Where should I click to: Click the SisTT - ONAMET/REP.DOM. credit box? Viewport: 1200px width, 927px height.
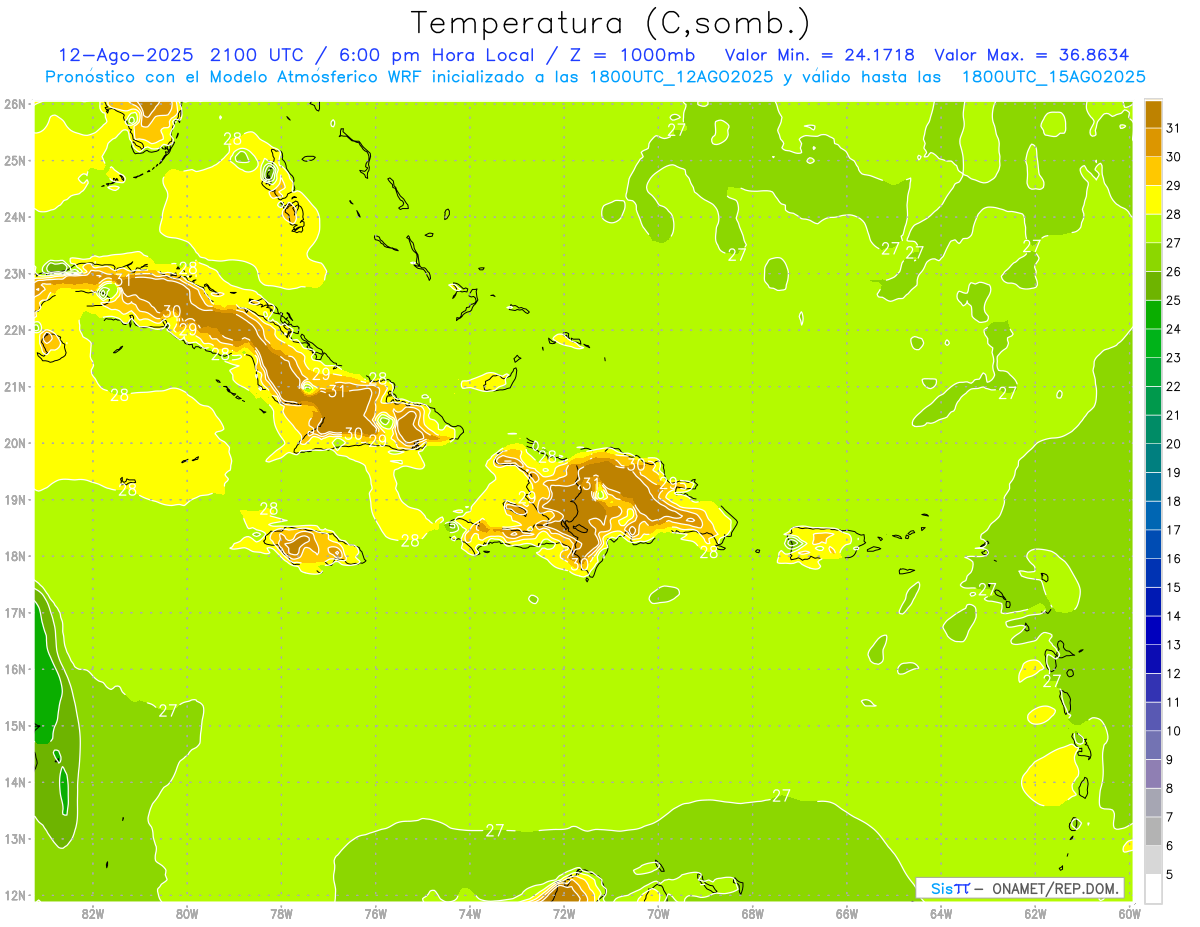(x=1020, y=888)
